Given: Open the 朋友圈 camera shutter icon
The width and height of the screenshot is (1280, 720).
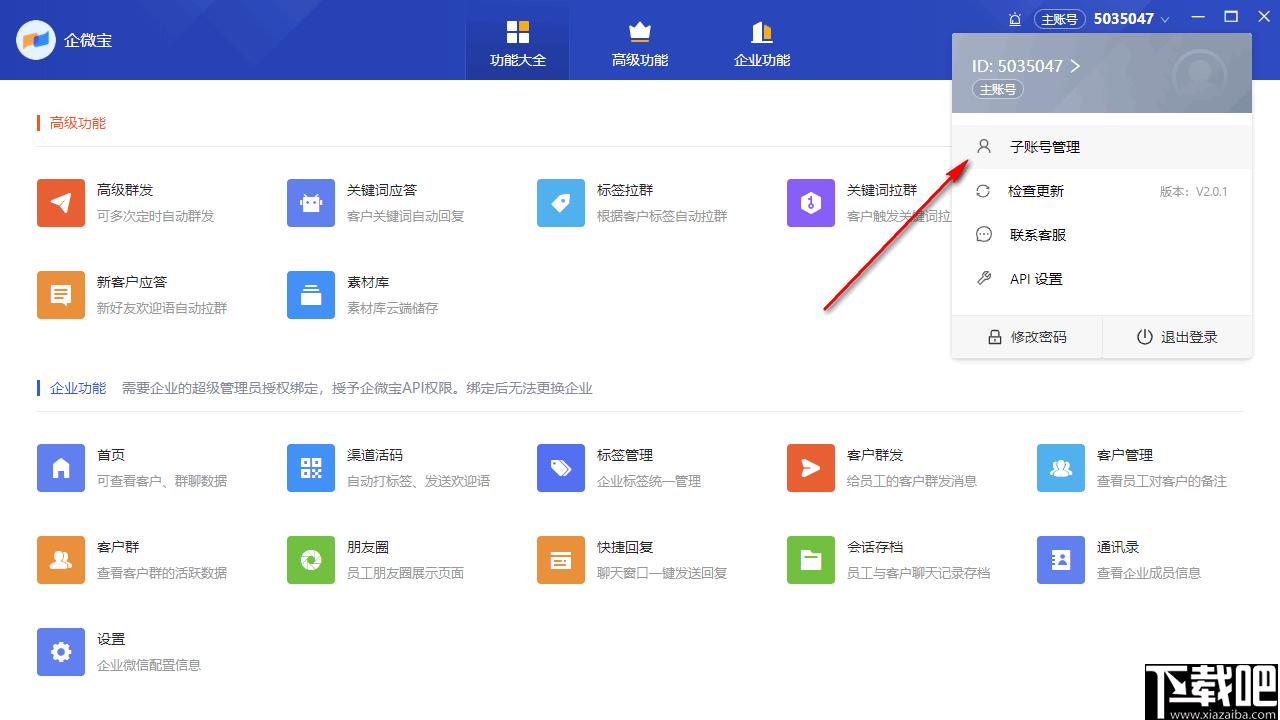Looking at the screenshot, I should click(311, 560).
